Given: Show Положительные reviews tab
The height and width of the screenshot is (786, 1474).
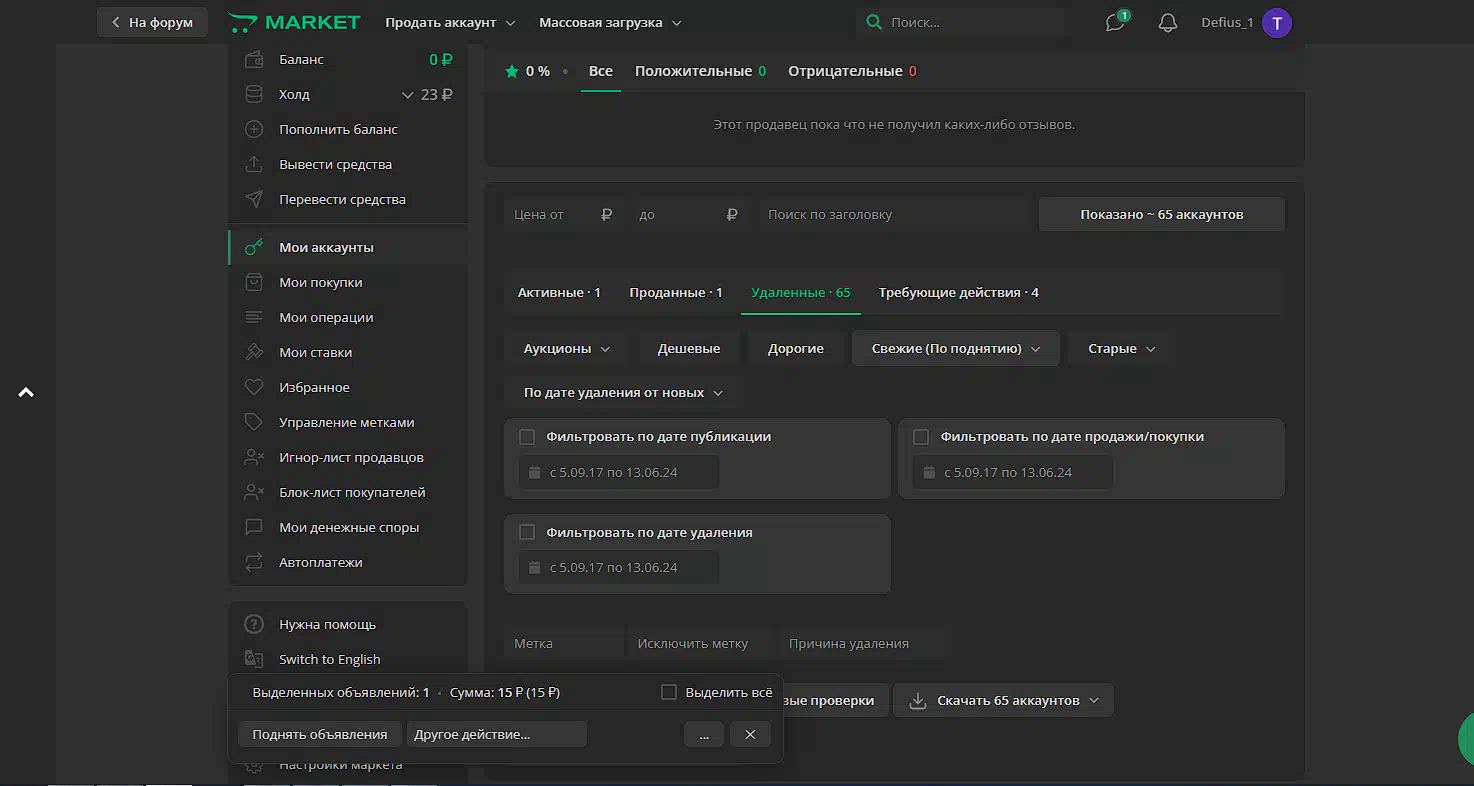Looking at the screenshot, I should (x=700, y=71).
